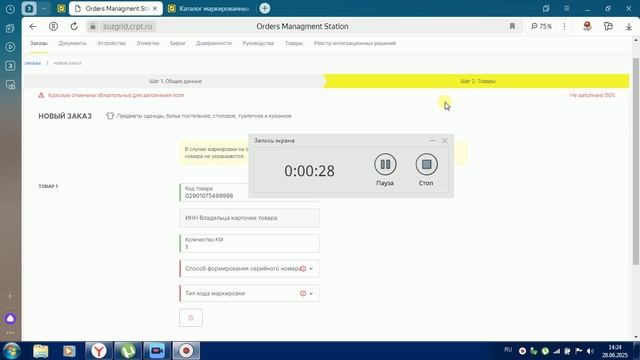The height and width of the screenshot is (360, 640).
Task: Open history clock icon in sidebar
Action: click(10, 9)
